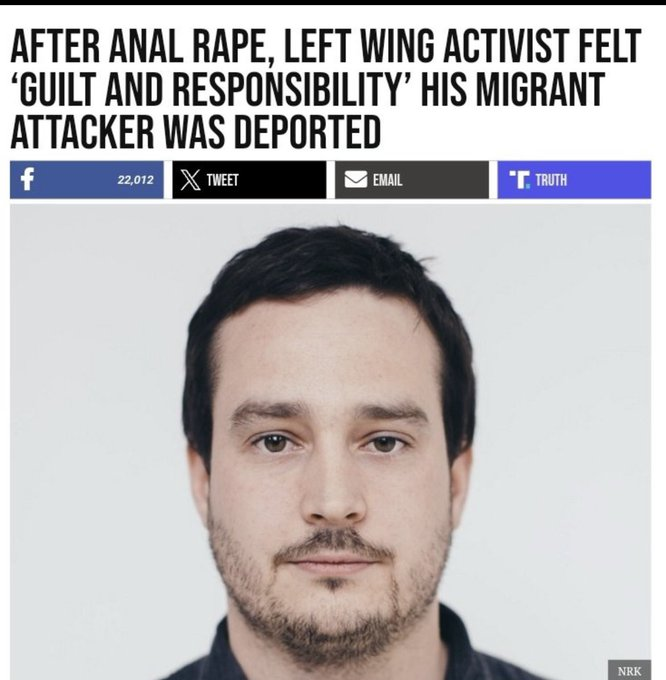
Task: Share to Truth Social via TRUTH label
Action: point(551,180)
